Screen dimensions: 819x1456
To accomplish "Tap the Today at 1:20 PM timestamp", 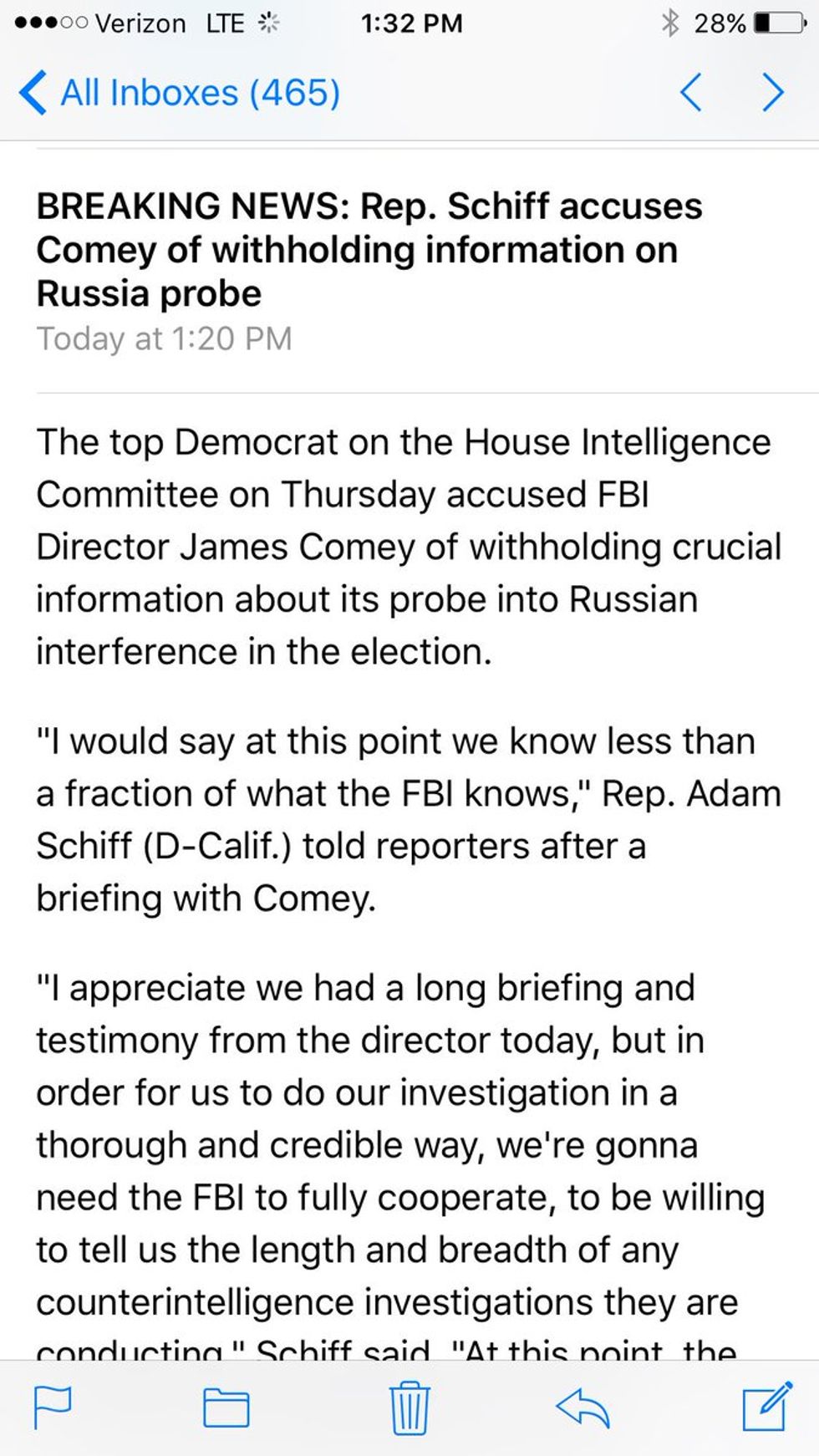I will point(164,339).
